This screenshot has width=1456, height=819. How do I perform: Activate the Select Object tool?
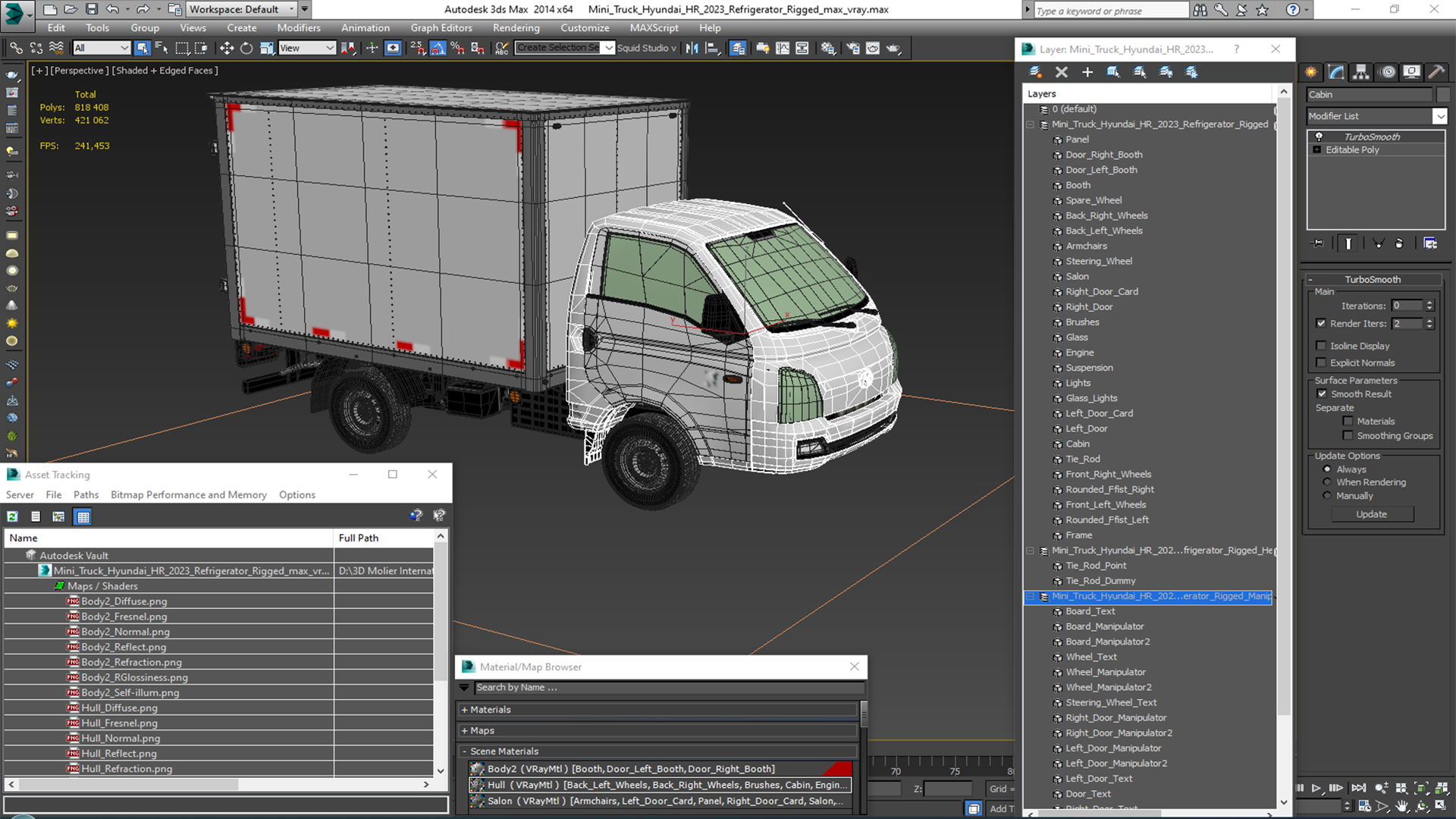142,48
